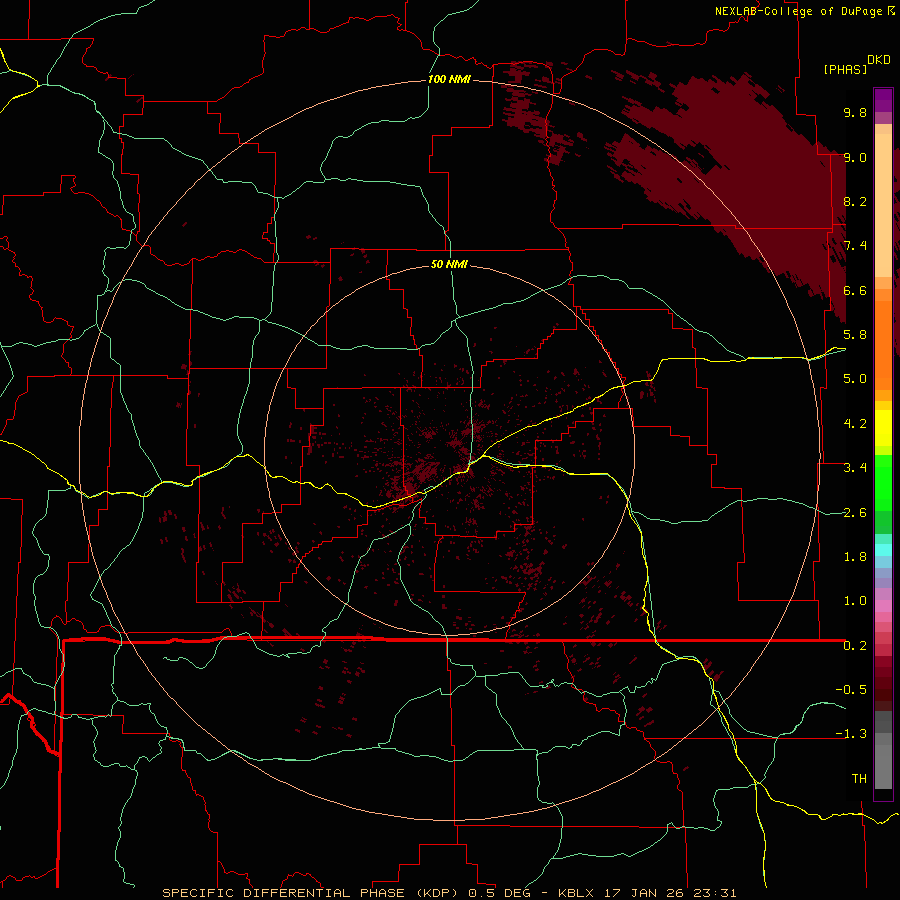Click the 3.4 scale label
900x900 pixels.
[855, 468]
